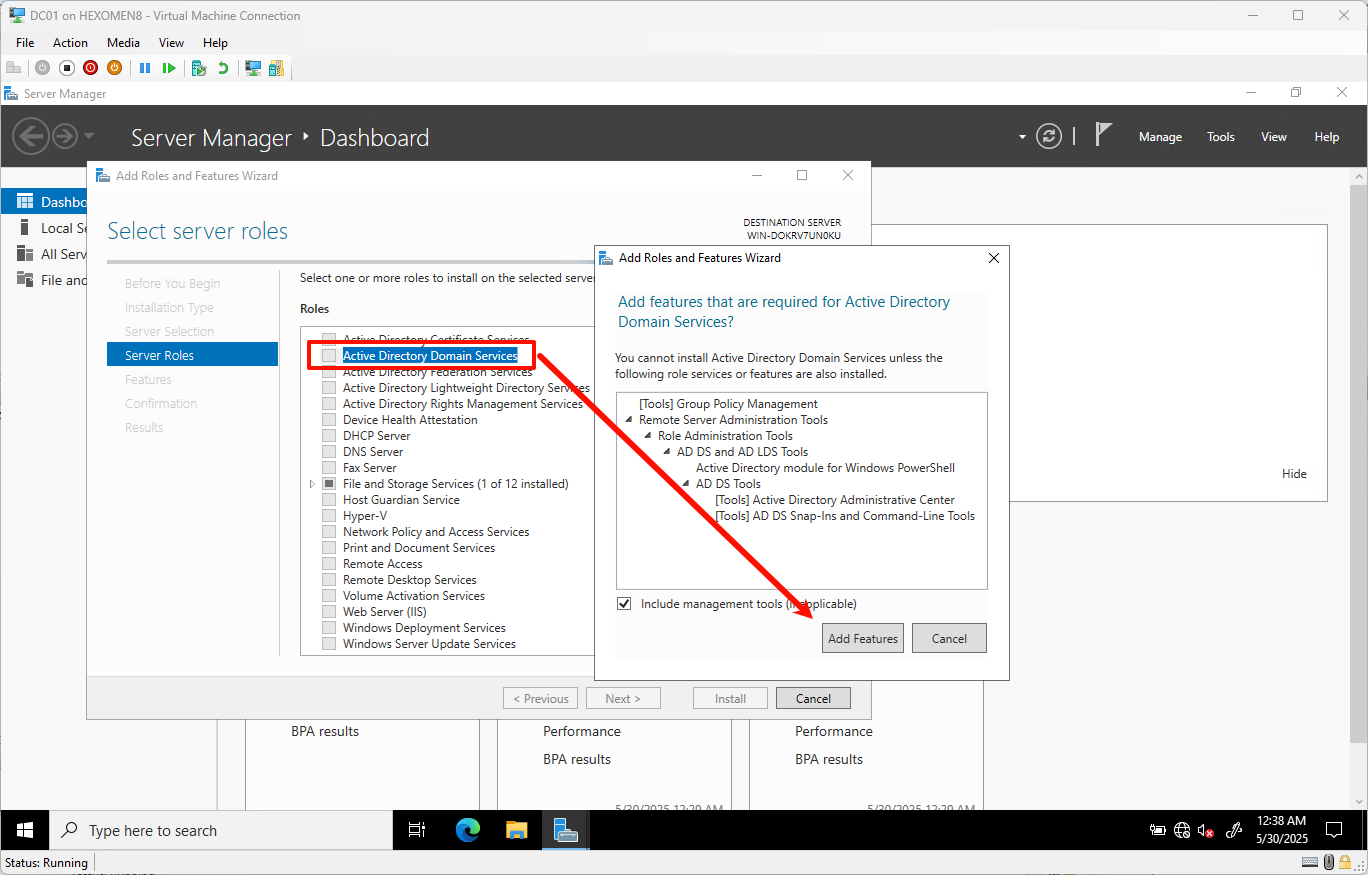The width and height of the screenshot is (1368, 875).
Task: Cancel the Add features dialog
Action: coord(949,638)
